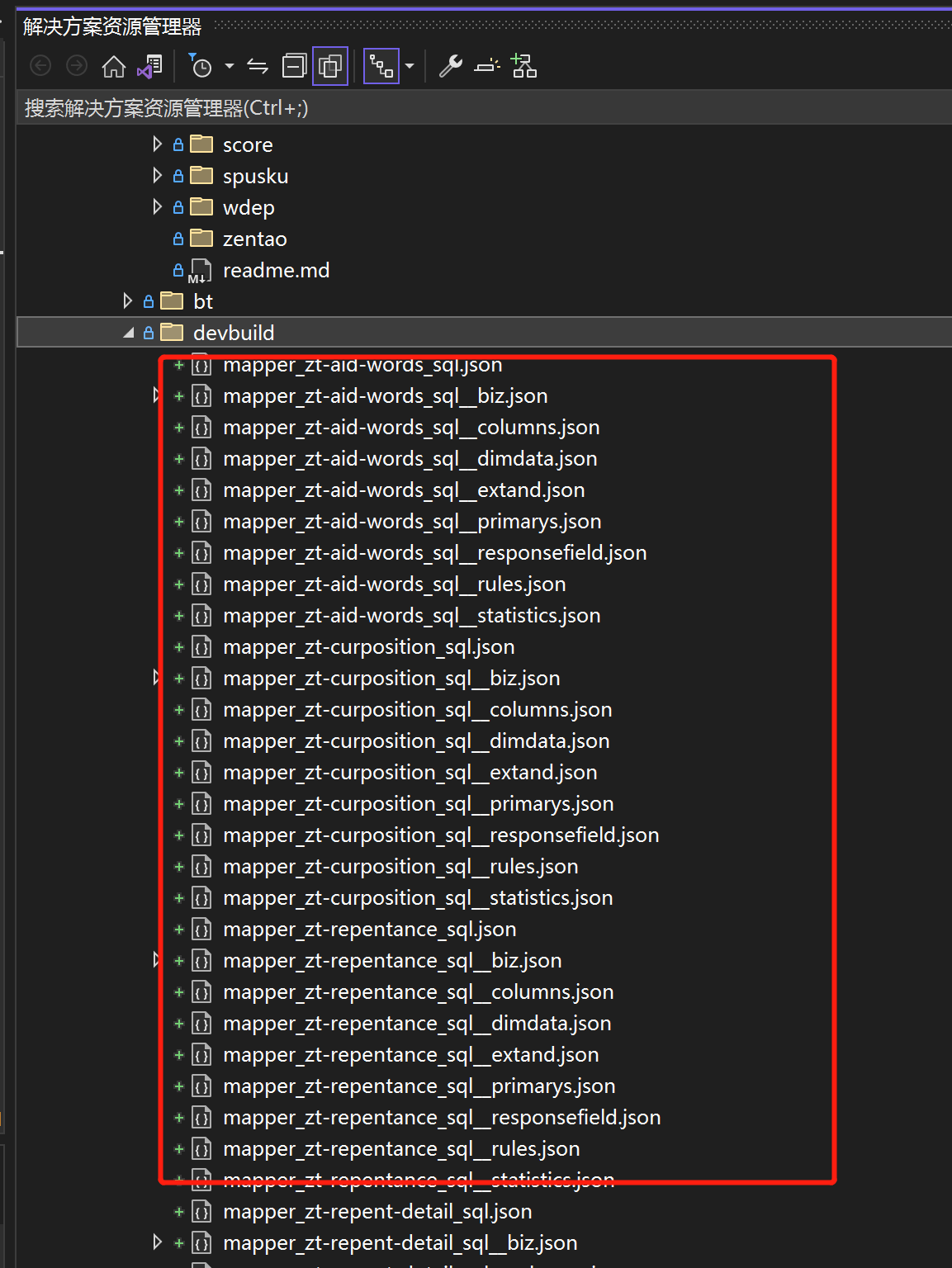952x1268 pixels.
Task: Select zentao folder row
Action: pos(255,239)
